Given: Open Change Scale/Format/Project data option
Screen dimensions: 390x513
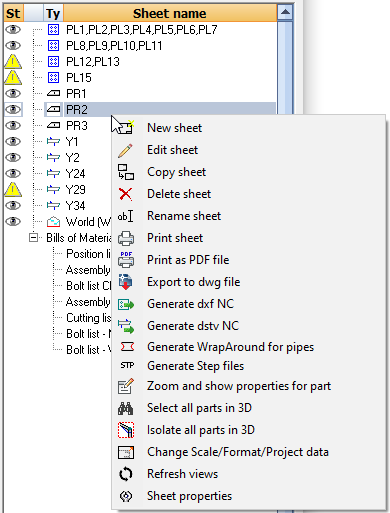Looking at the screenshot, I should tap(238, 452).
